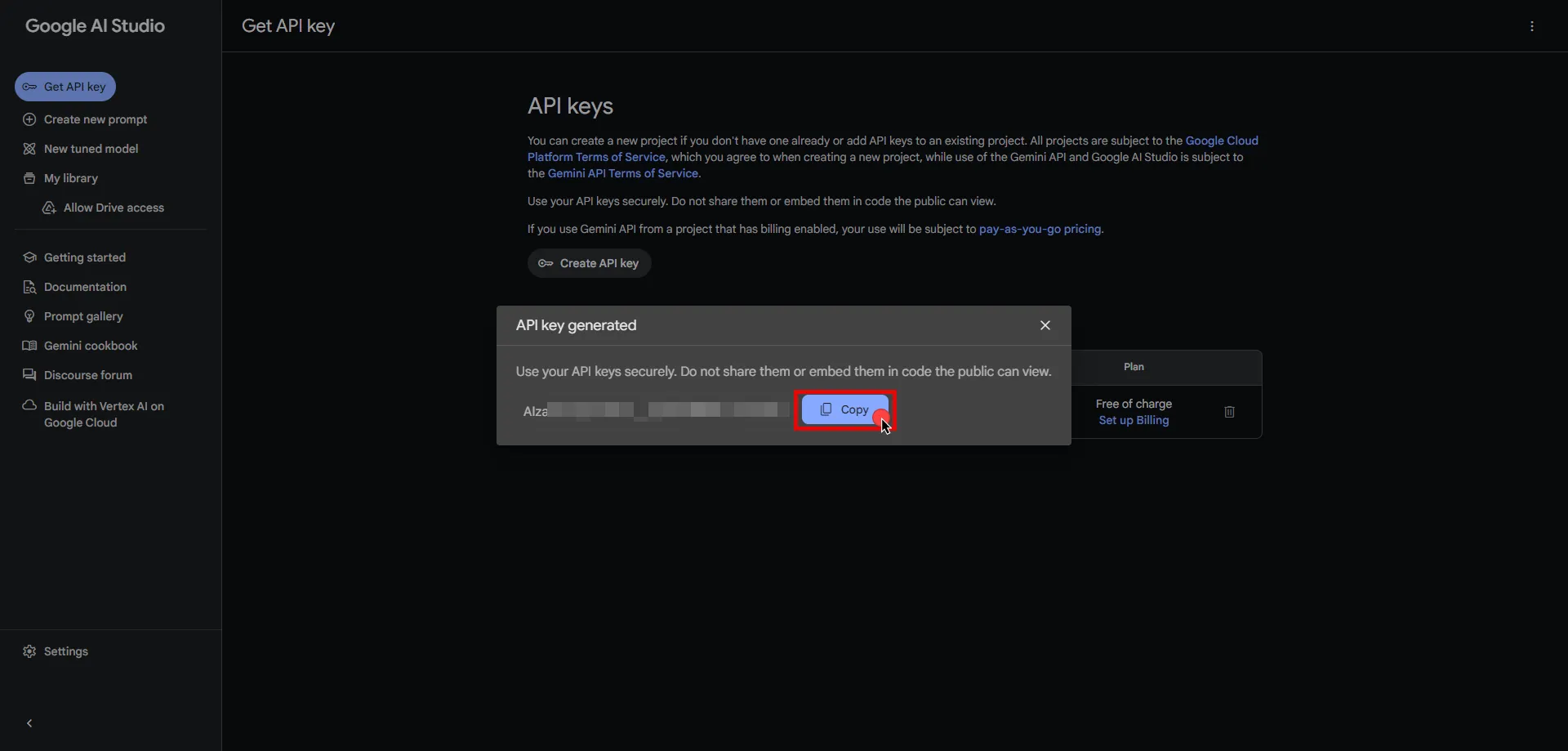Image resolution: width=1568 pixels, height=751 pixels.
Task: Open pay-as-you-go pricing link
Action: coord(1040,229)
